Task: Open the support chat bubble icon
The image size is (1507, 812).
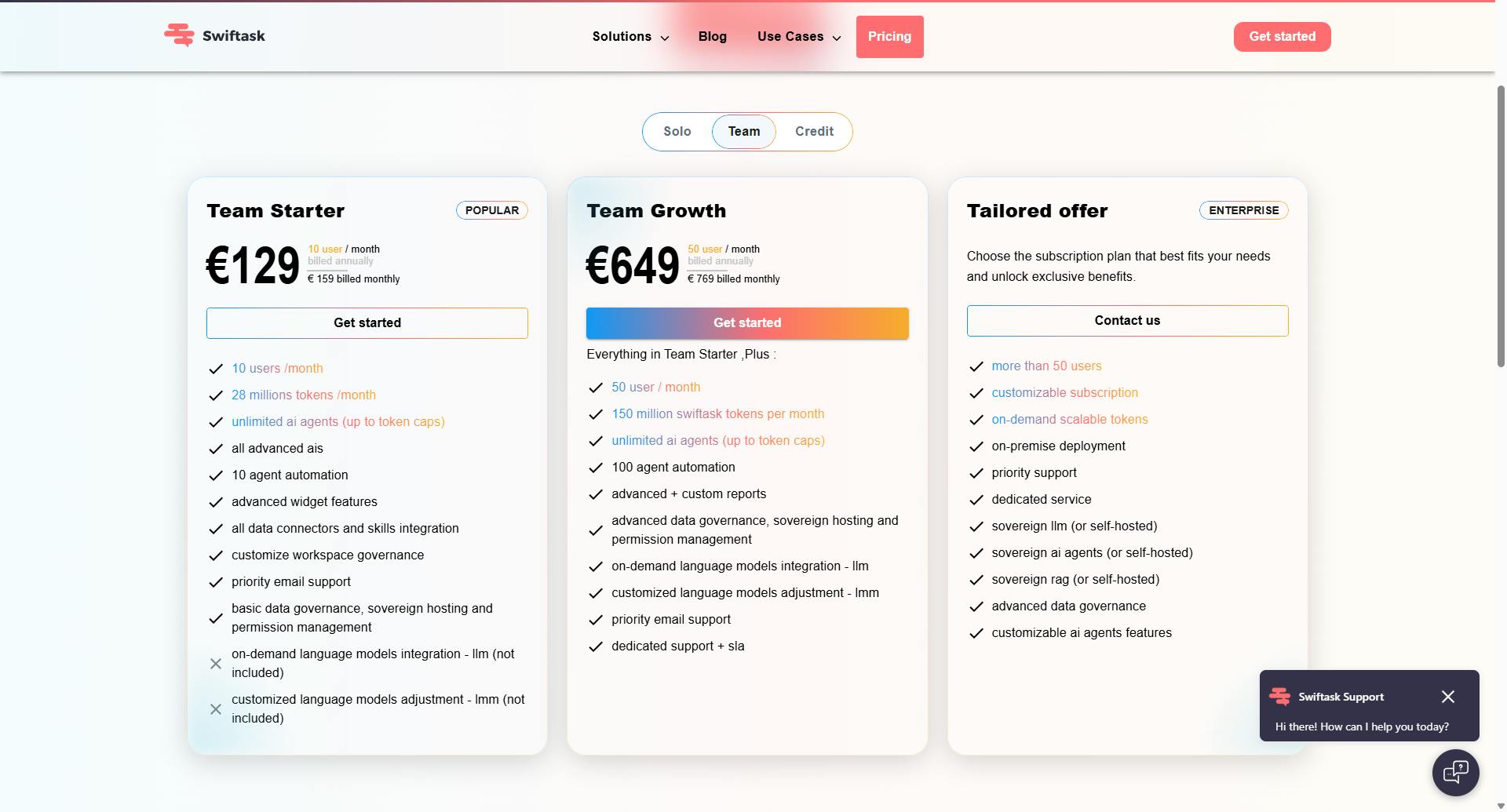Action: pos(1456,772)
